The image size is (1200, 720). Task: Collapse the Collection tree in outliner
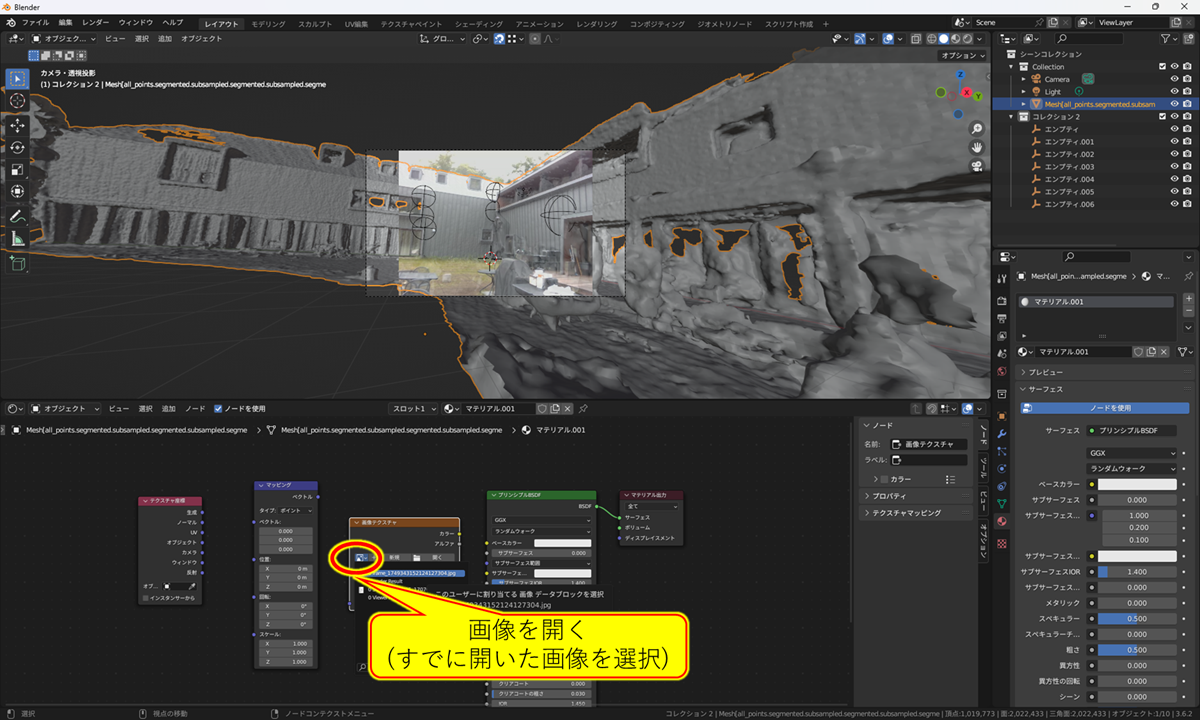point(1013,67)
